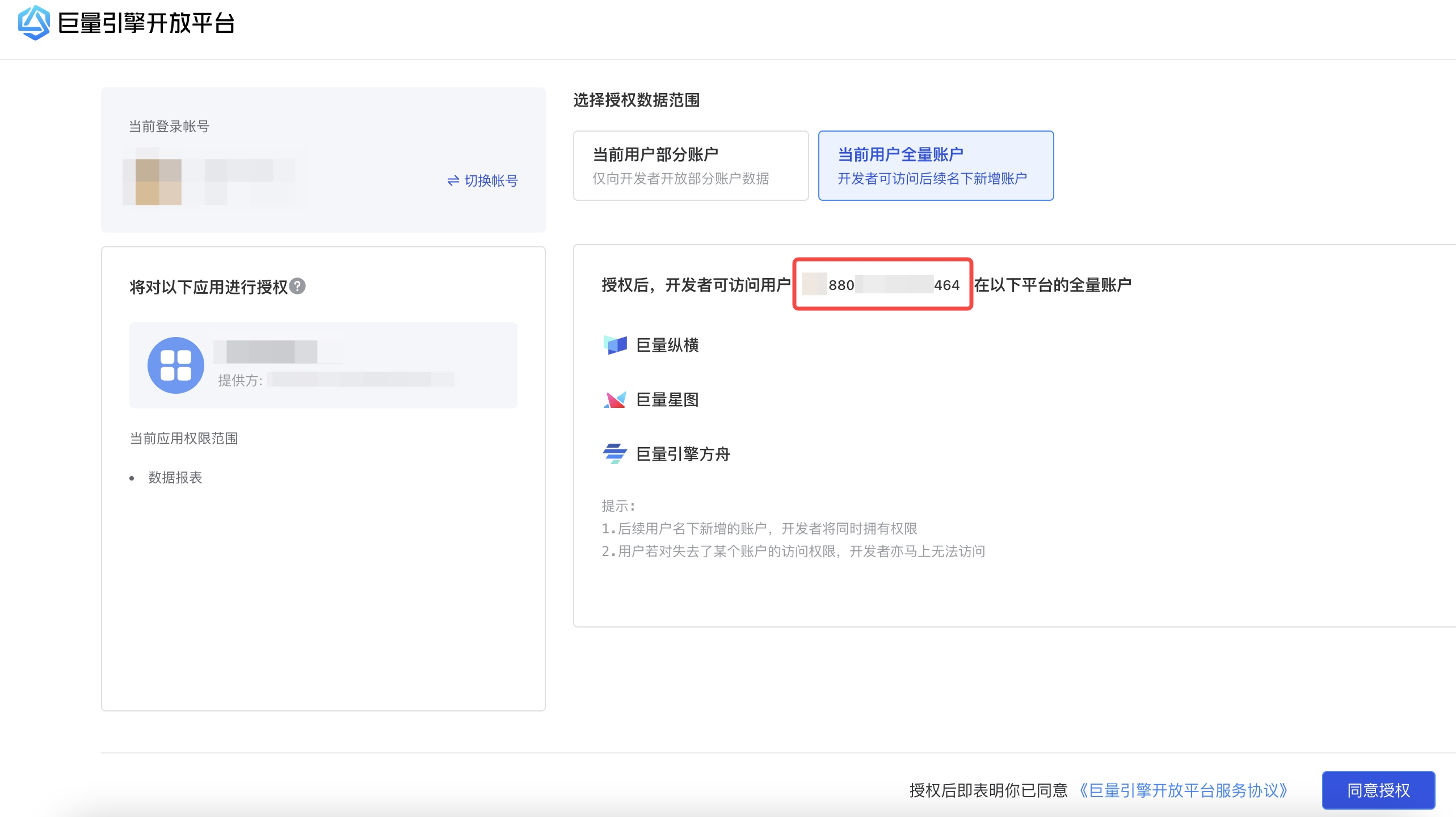1456x817 pixels.
Task: Click the 巨量引擎方舟 platform label
Action: [683, 454]
